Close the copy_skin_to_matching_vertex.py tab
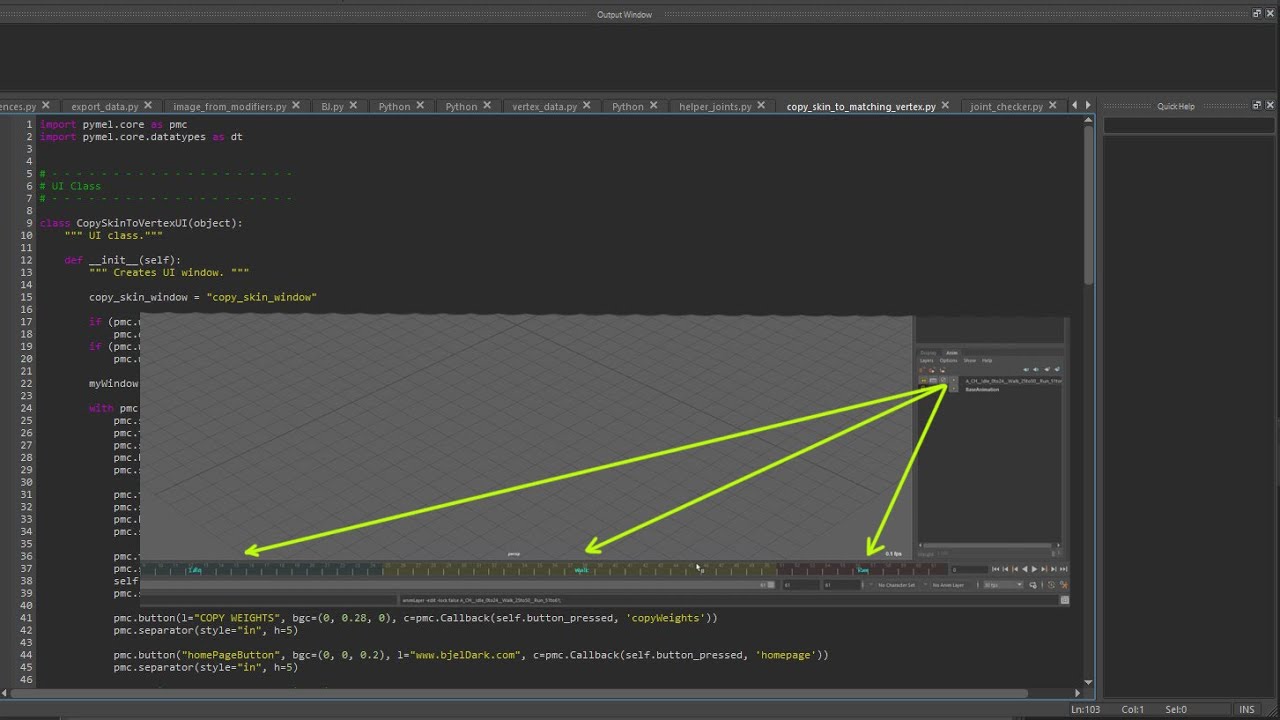1280x720 pixels. 946,105
